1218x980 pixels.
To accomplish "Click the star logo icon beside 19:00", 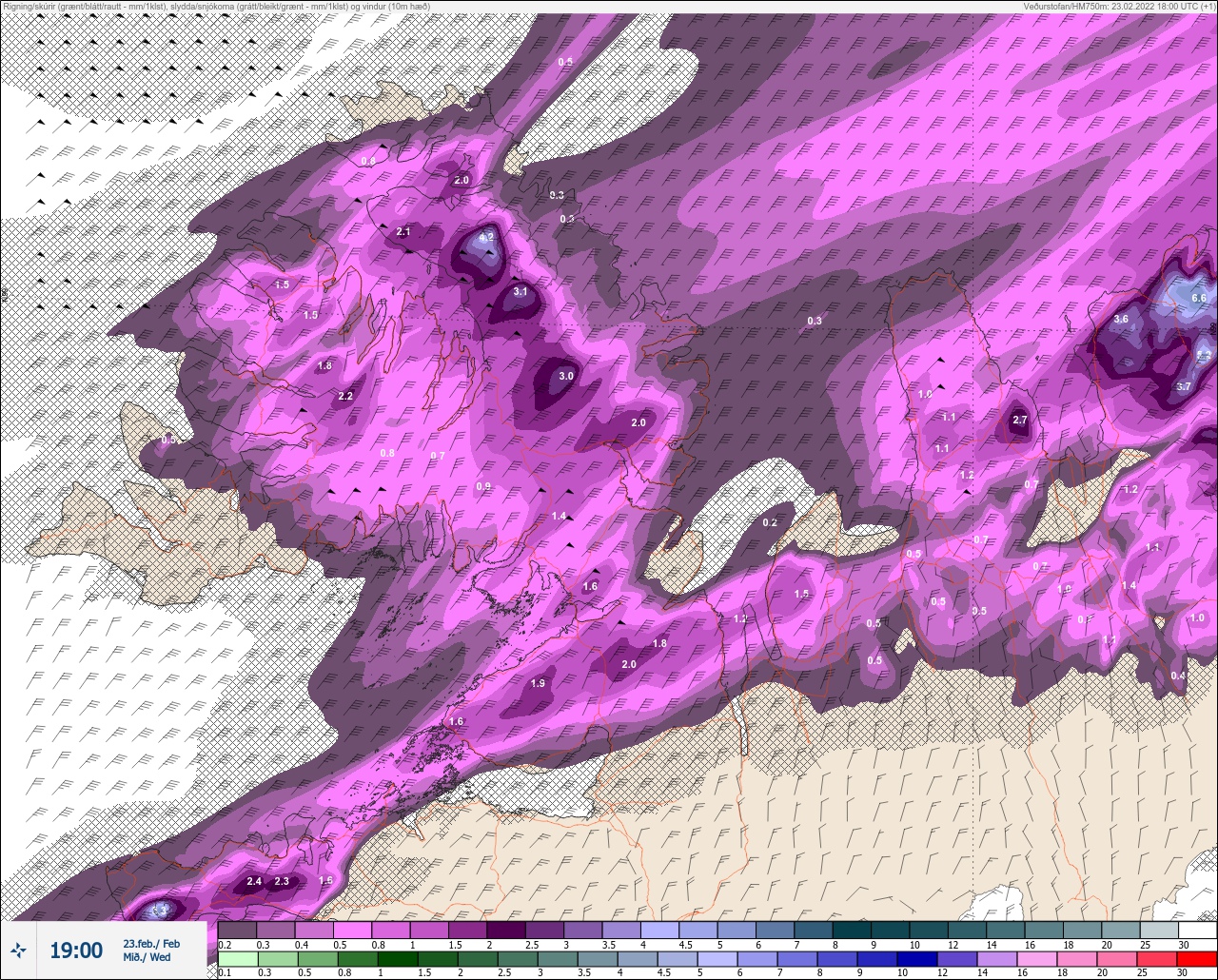I will click(19, 949).
